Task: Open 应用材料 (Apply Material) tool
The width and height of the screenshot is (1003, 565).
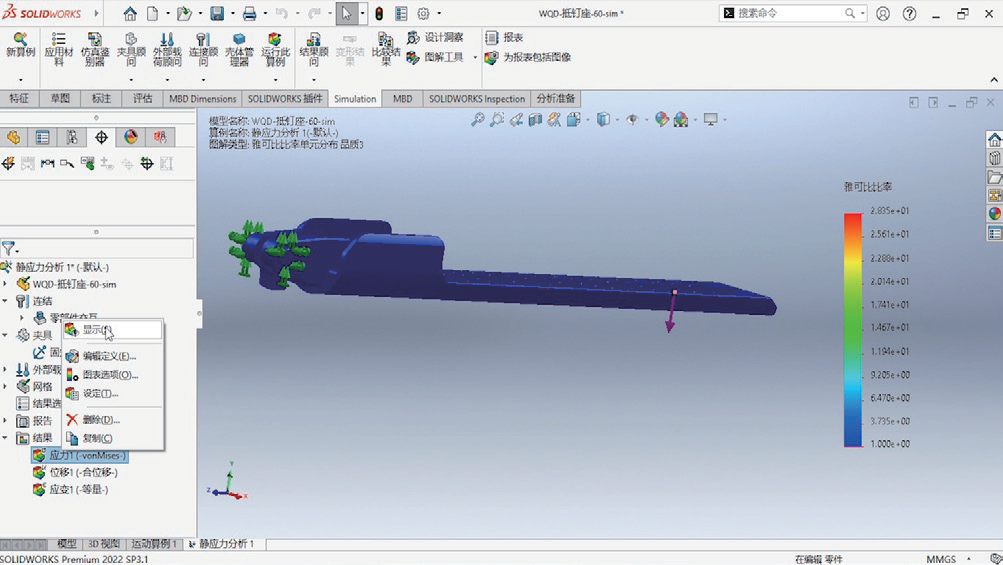Action: click(58, 46)
